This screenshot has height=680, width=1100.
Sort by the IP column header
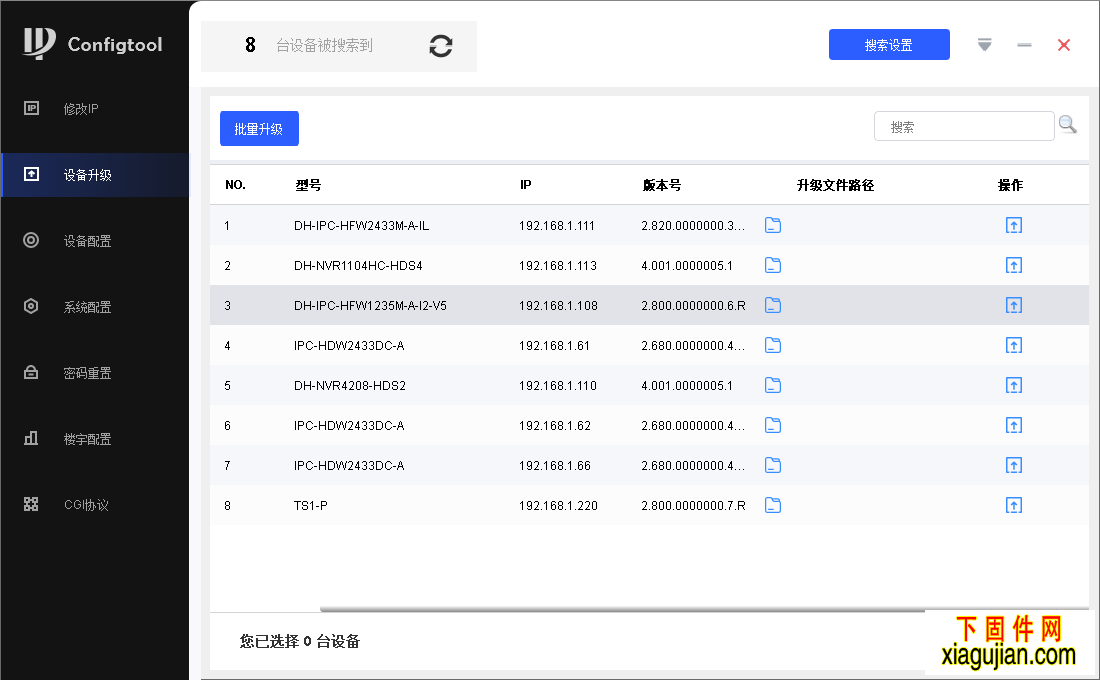pos(525,185)
